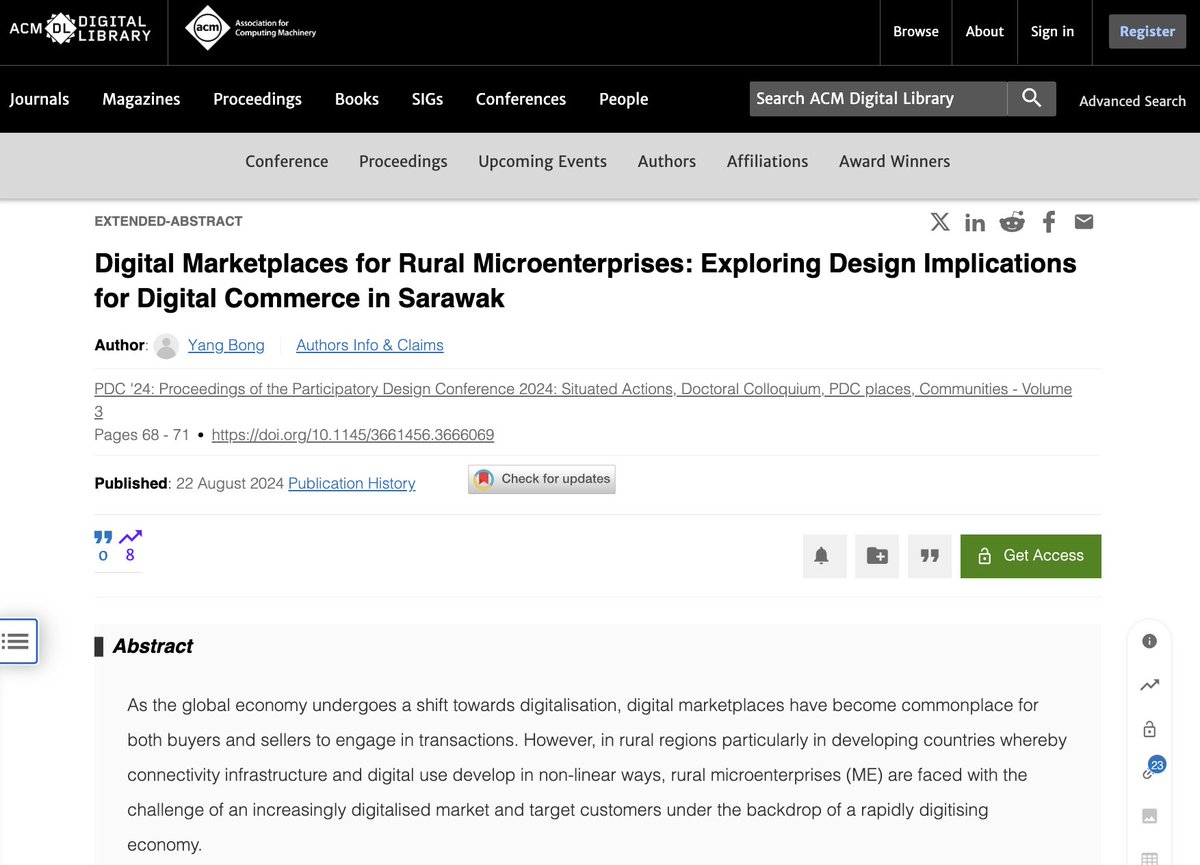This screenshot has height=865, width=1200.
Task: Share article on LinkedIn
Action: 975,222
